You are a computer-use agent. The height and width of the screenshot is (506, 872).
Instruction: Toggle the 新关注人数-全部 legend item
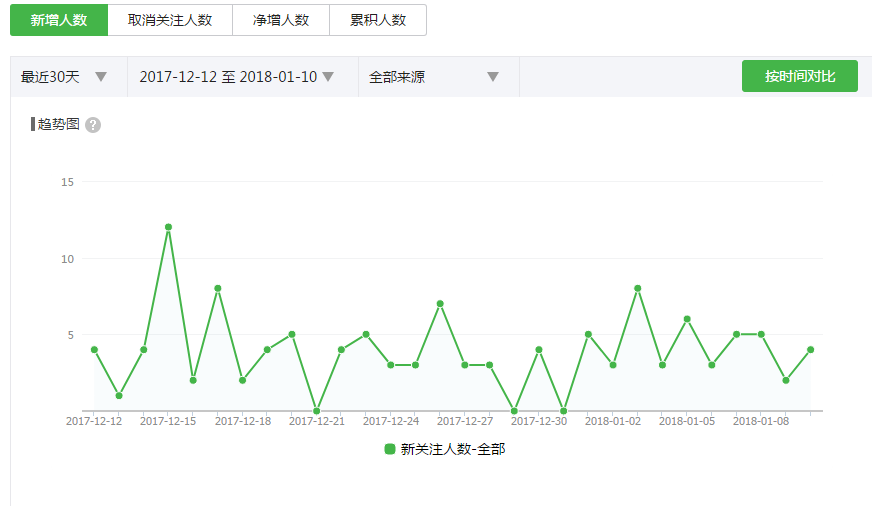pyautogui.click(x=445, y=449)
